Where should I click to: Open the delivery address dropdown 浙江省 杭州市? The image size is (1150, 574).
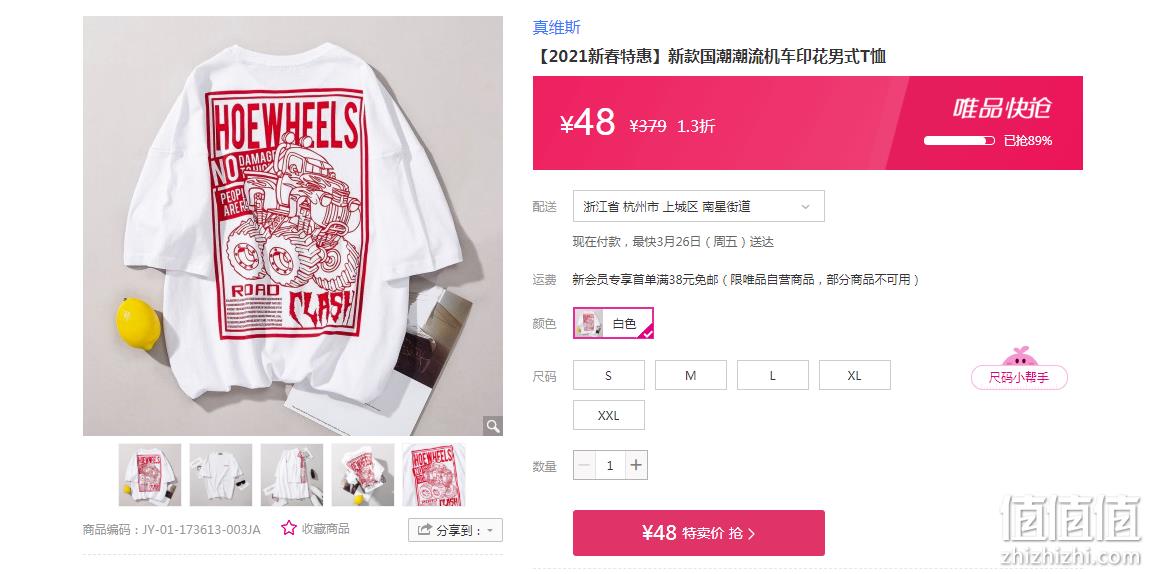coord(698,206)
